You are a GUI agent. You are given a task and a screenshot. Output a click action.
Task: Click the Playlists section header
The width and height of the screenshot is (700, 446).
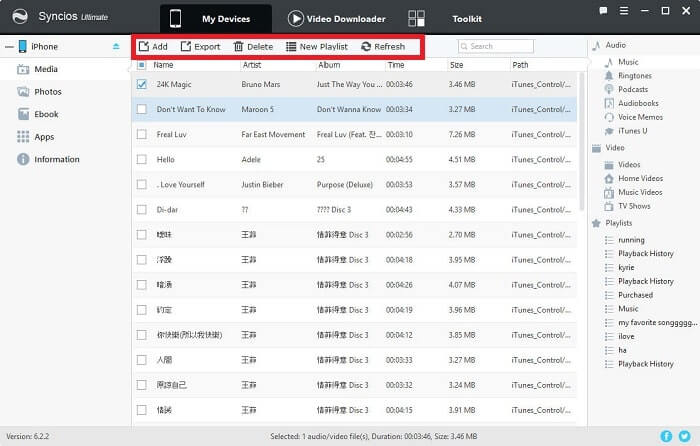(618, 223)
